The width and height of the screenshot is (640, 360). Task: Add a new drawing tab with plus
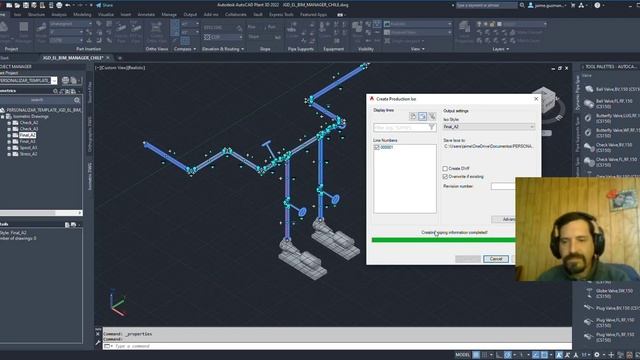coord(120,58)
